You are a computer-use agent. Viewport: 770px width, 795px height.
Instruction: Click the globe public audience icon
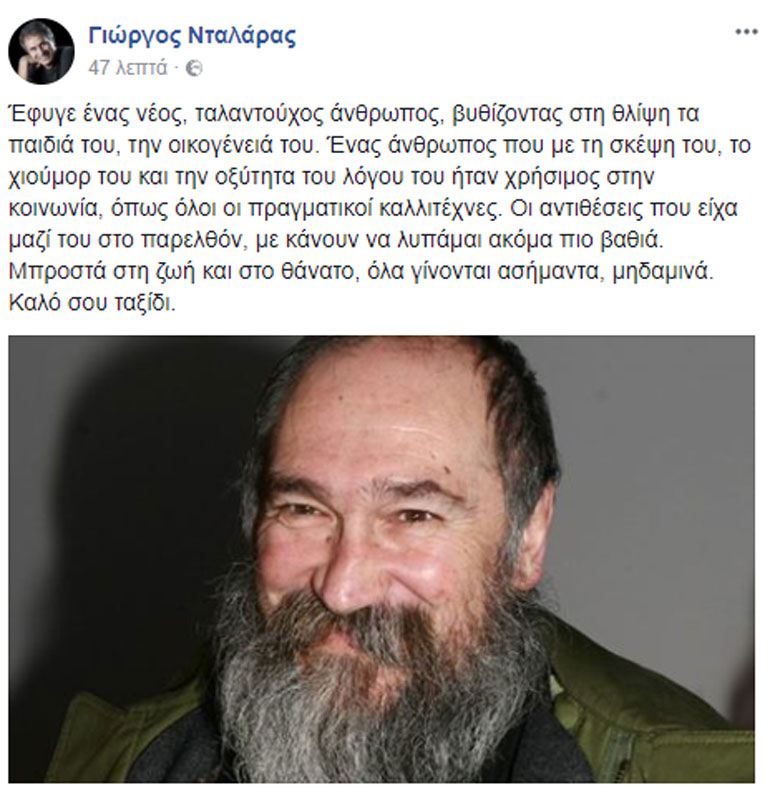(x=194, y=68)
